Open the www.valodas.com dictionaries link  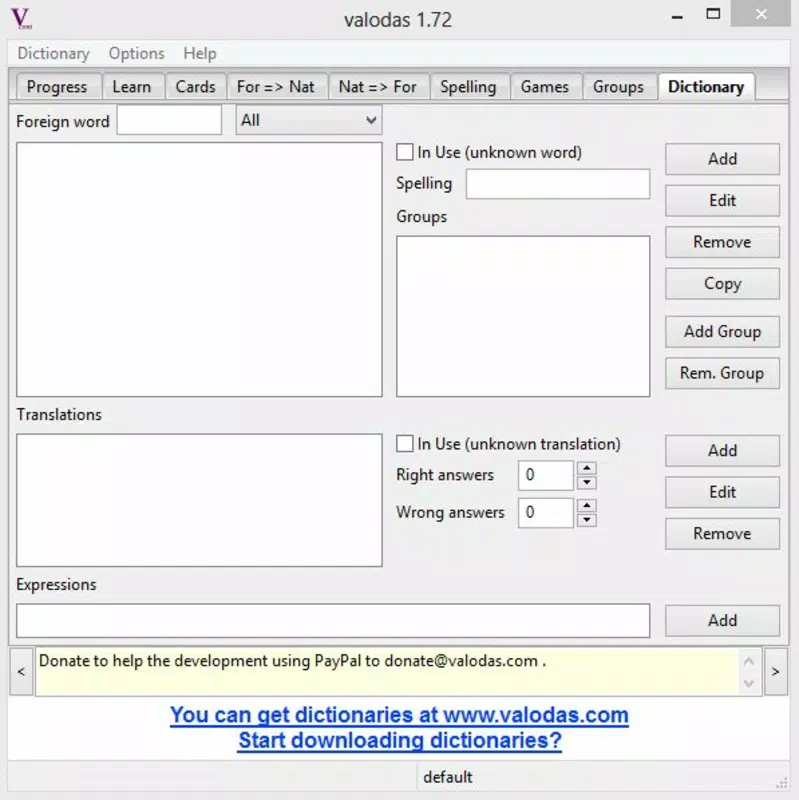pyautogui.click(x=399, y=715)
